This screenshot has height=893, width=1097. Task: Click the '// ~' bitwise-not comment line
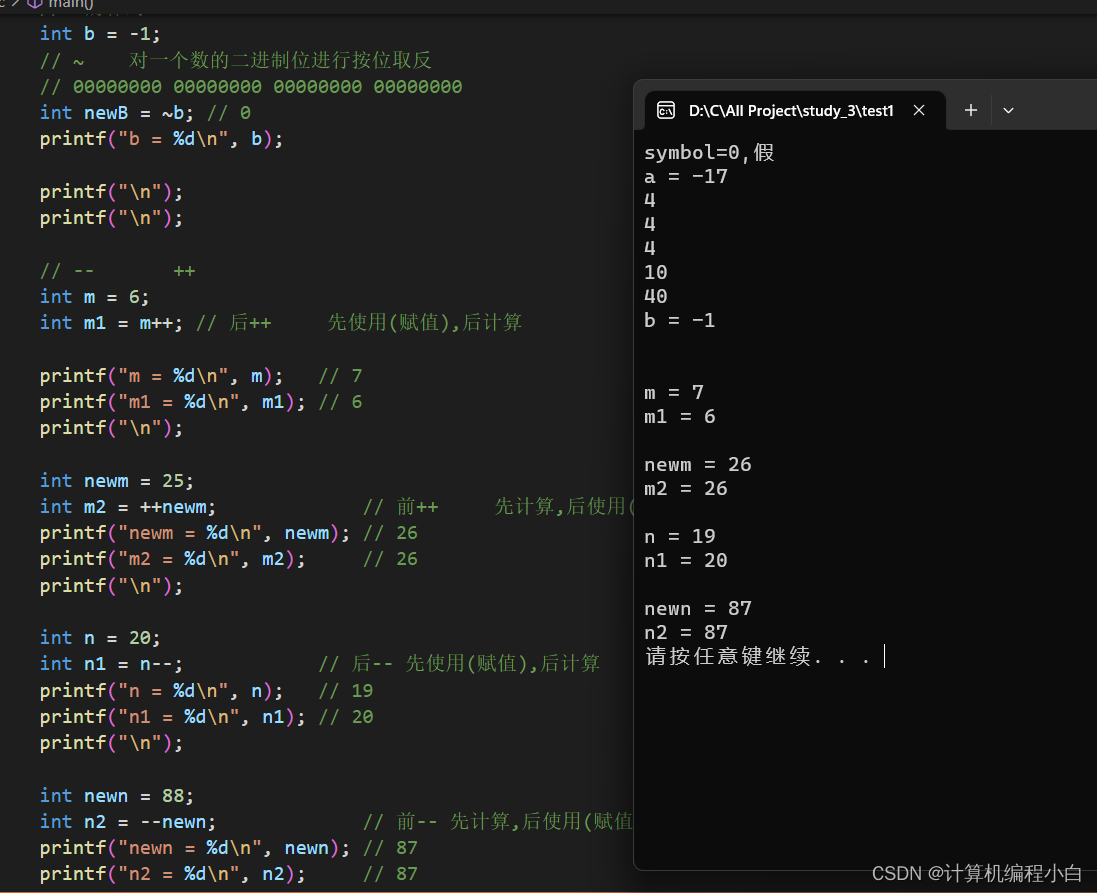click(236, 60)
